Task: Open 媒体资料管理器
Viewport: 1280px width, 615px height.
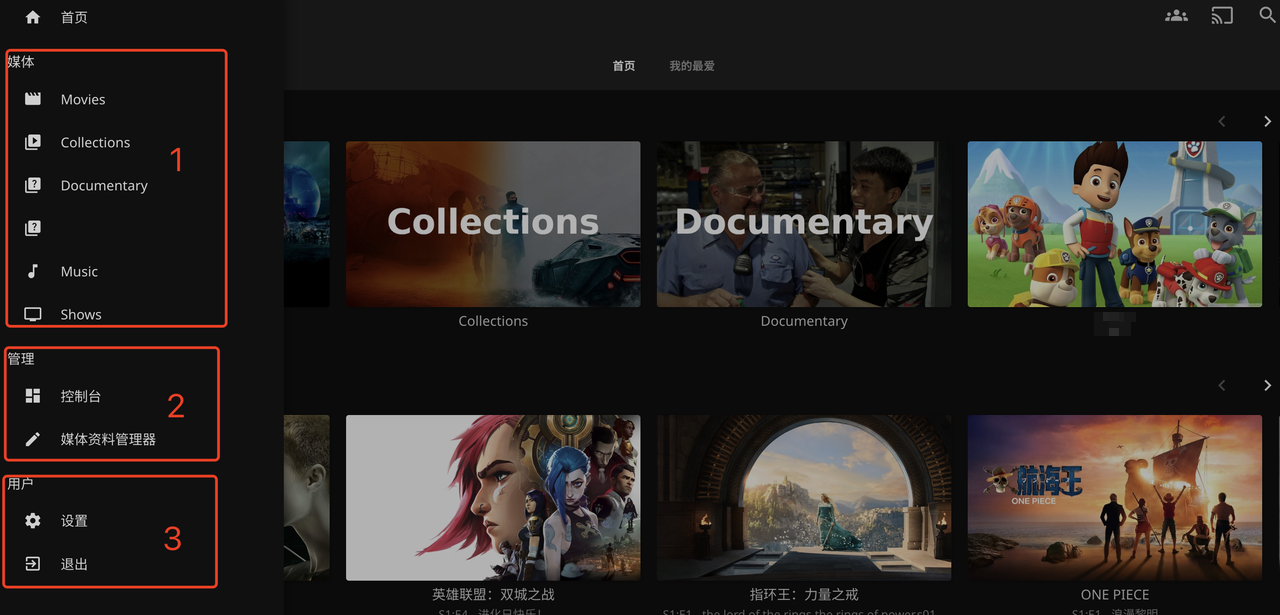Action: pos(108,439)
